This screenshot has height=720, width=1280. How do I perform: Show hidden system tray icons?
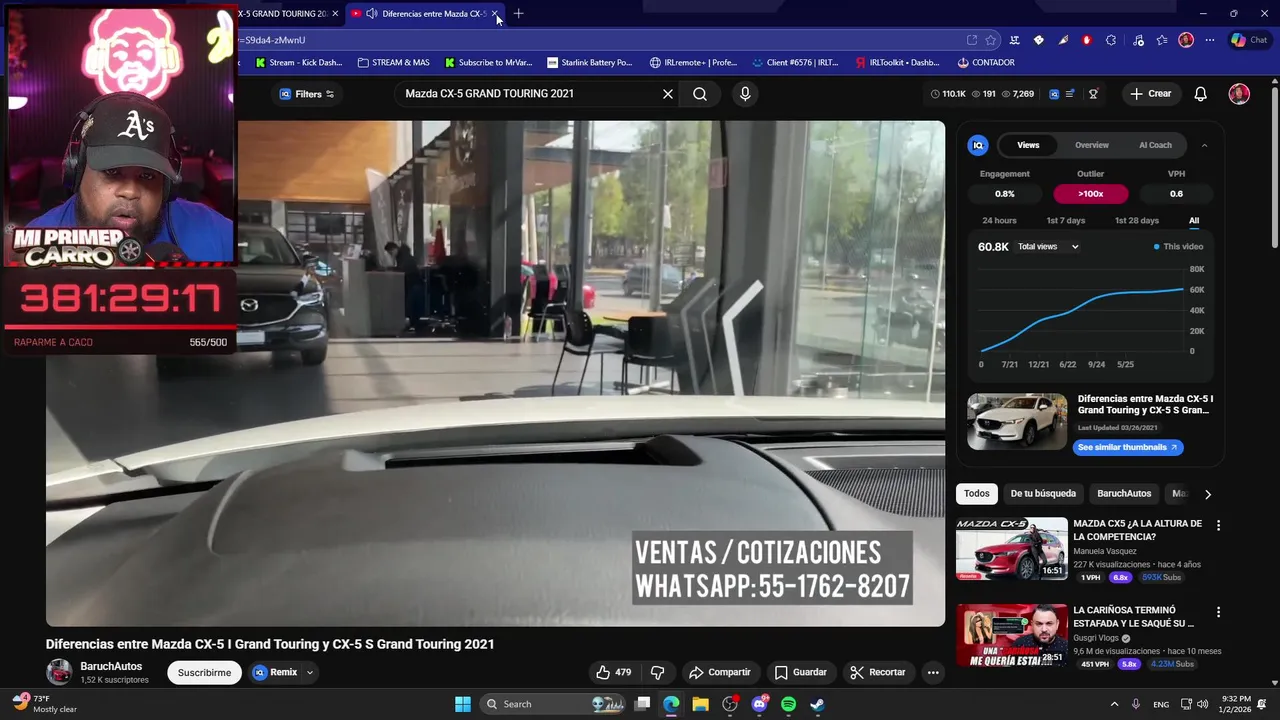pyautogui.click(x=1114, y=704)
